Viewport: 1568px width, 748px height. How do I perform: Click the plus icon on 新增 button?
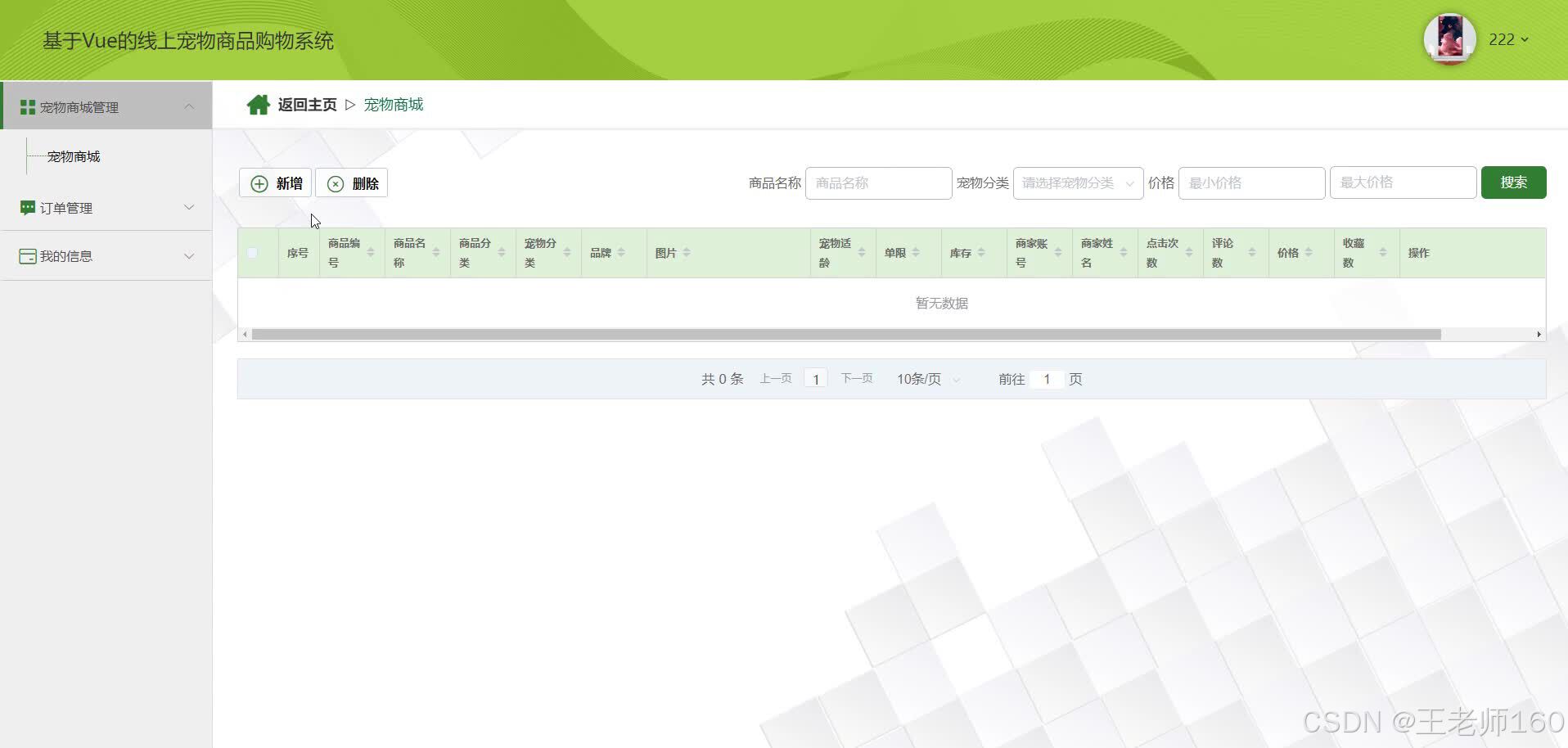tap(259, 183)
